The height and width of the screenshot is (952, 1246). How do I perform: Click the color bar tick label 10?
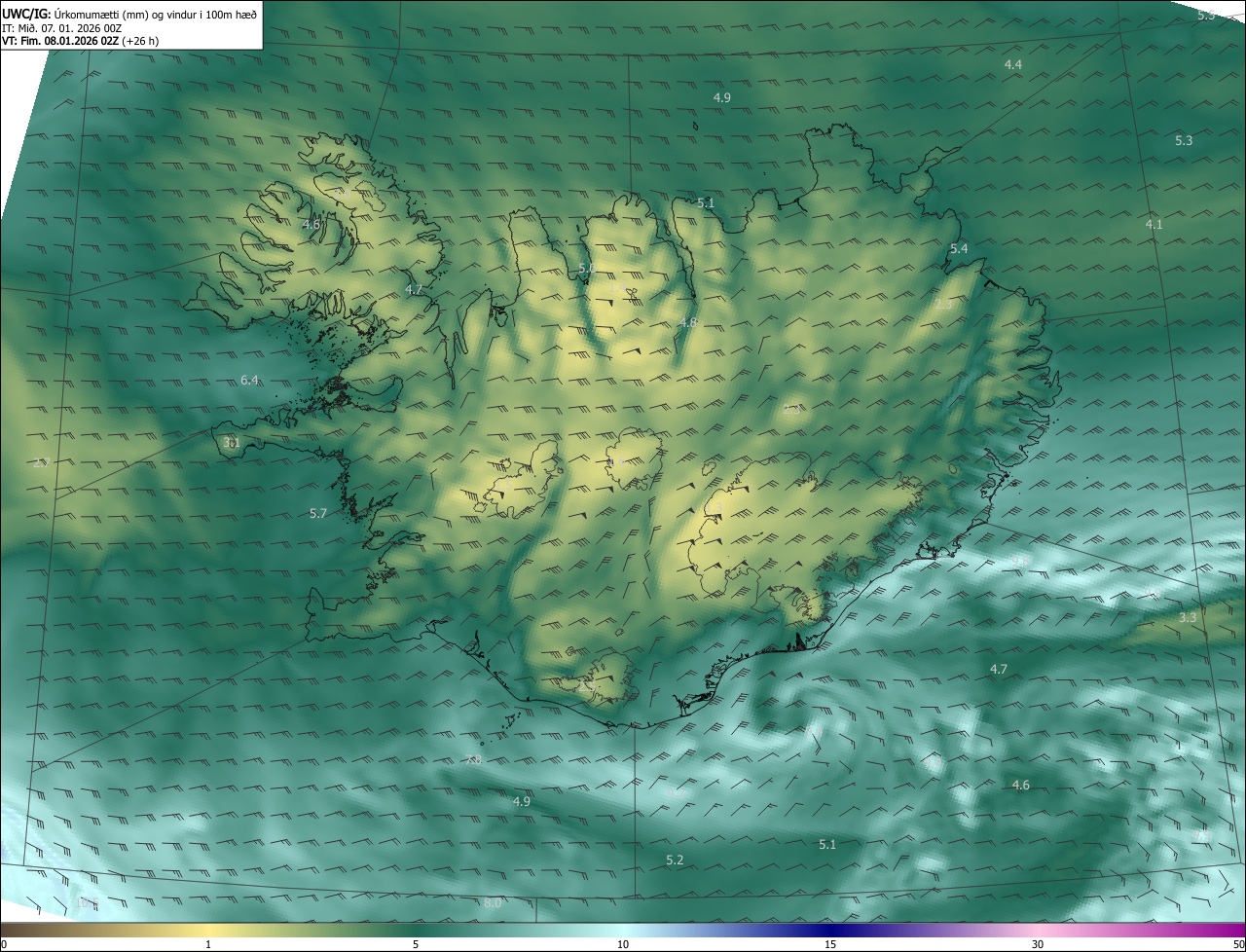coord(623,945)
